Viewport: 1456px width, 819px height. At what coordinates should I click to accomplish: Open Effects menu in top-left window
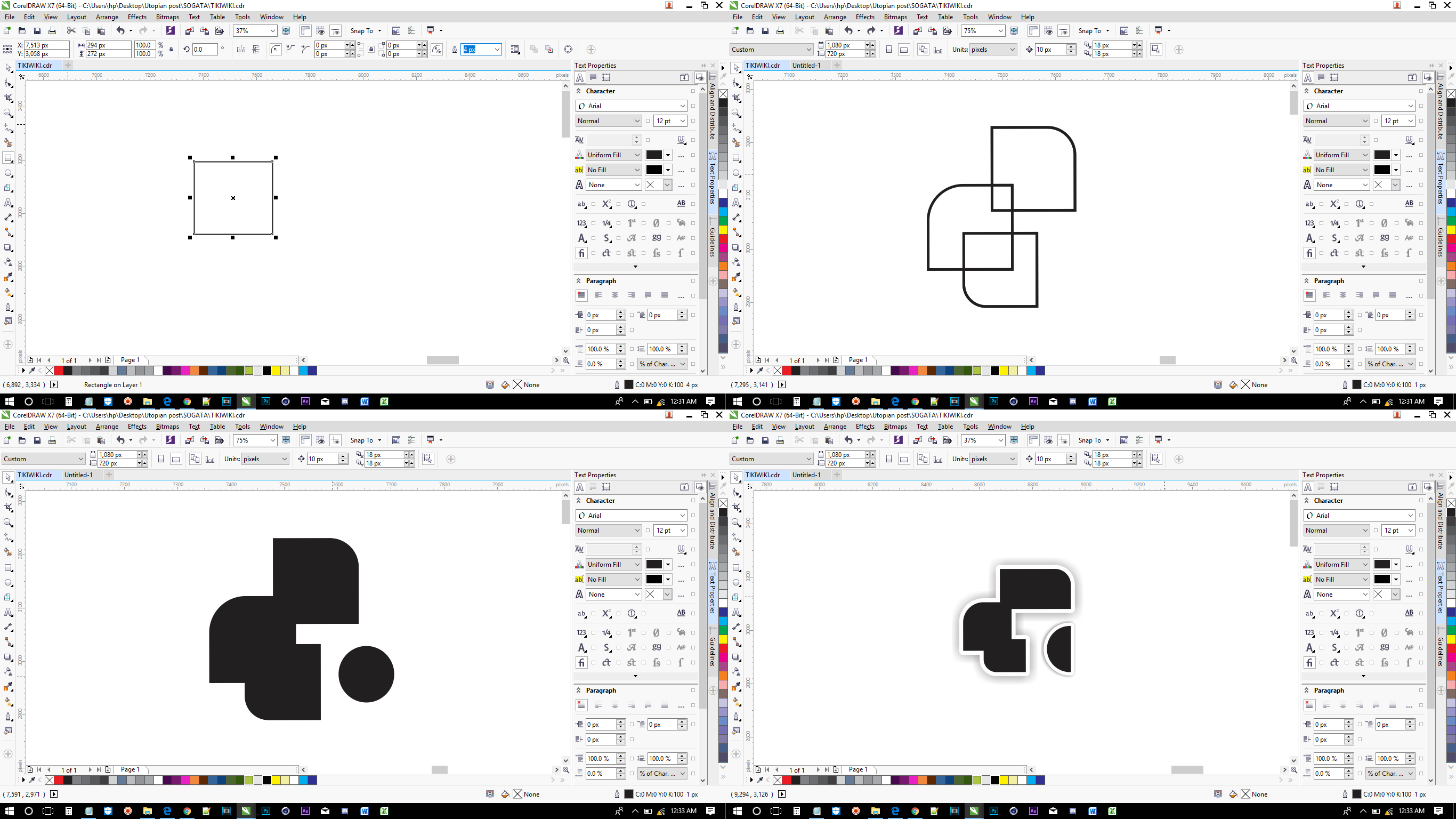137,17
